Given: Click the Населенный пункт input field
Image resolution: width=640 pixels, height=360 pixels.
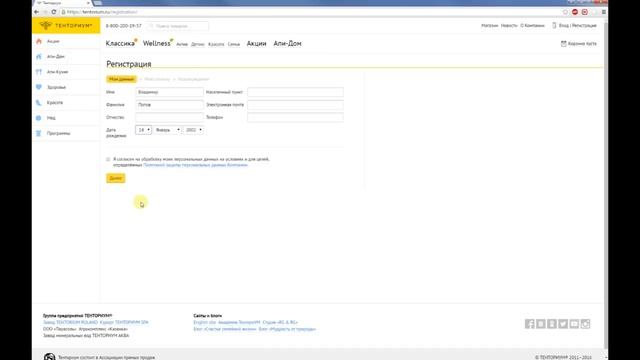Looking at the screenshot, I should pos(296,92).
